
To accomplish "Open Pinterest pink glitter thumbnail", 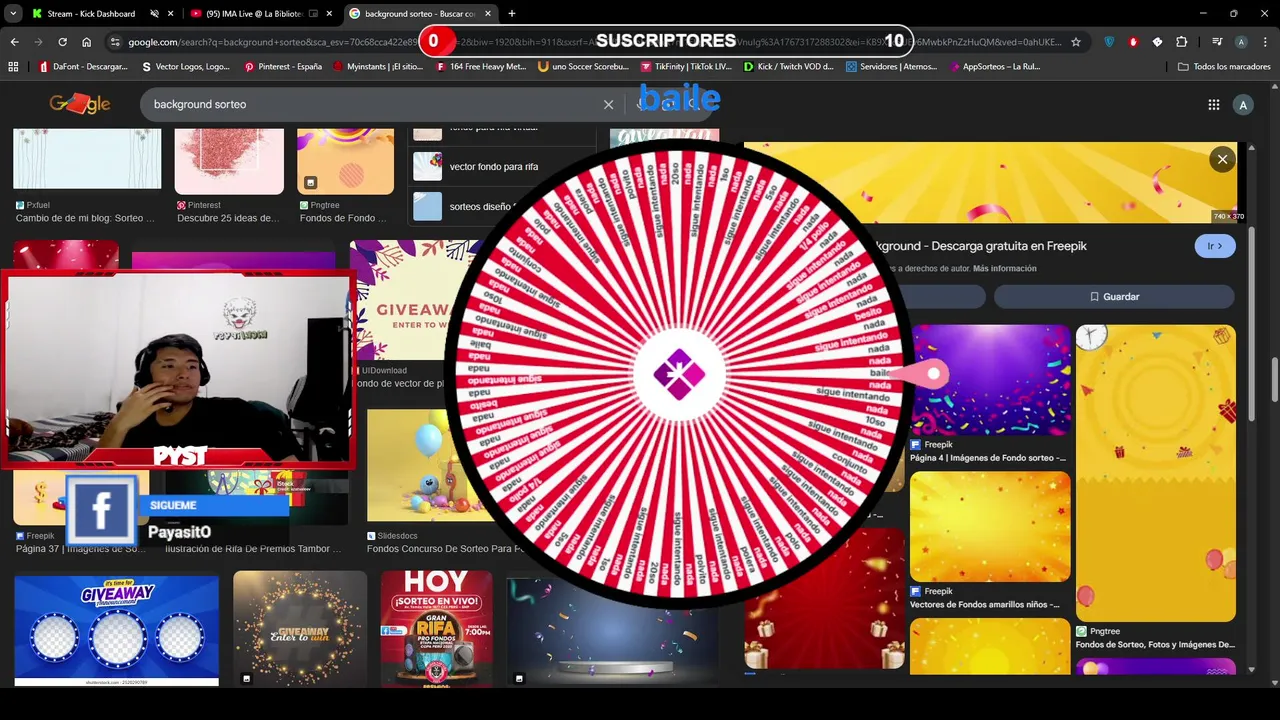I will pos(229,161).
